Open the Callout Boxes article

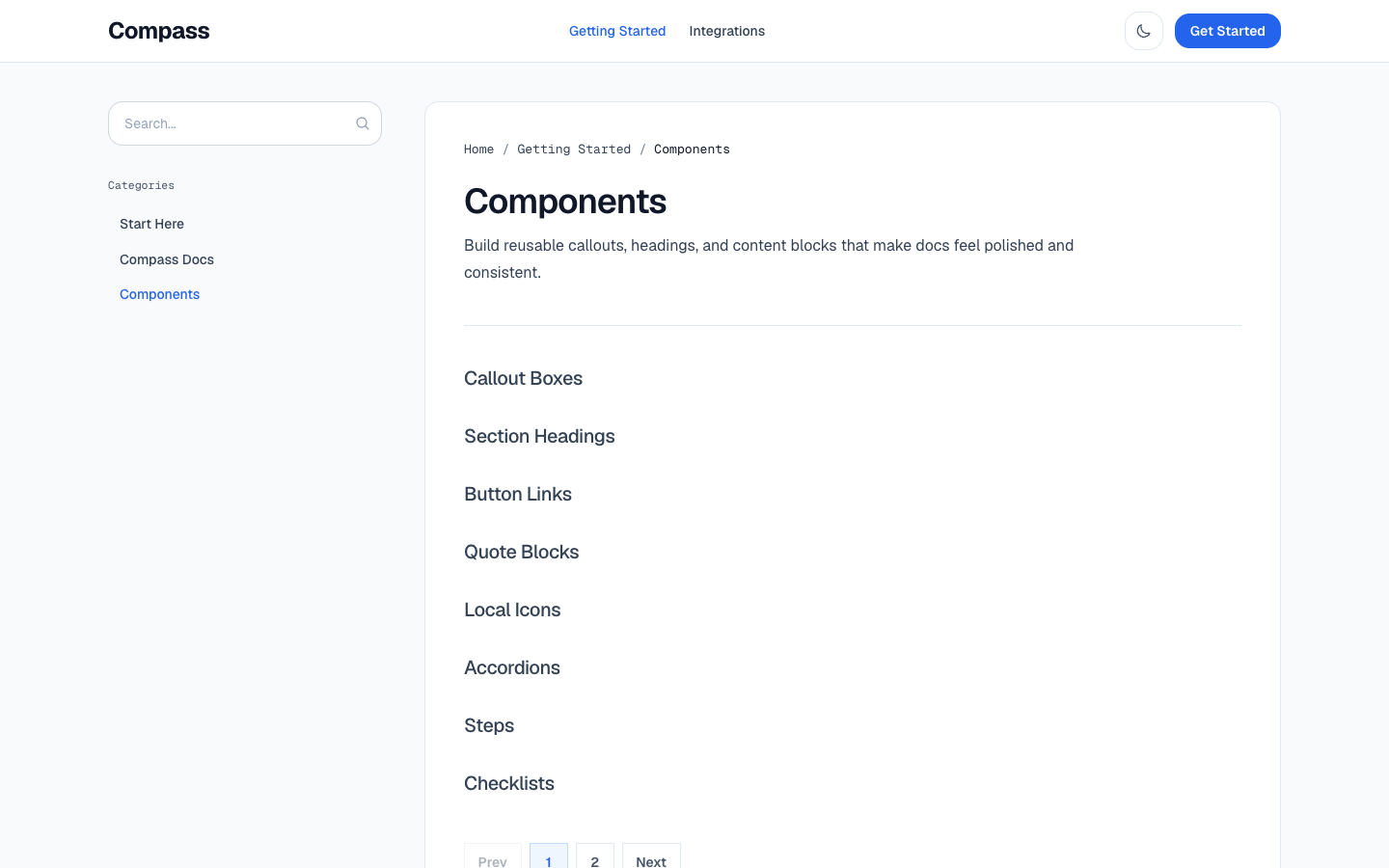click(523, 378)
